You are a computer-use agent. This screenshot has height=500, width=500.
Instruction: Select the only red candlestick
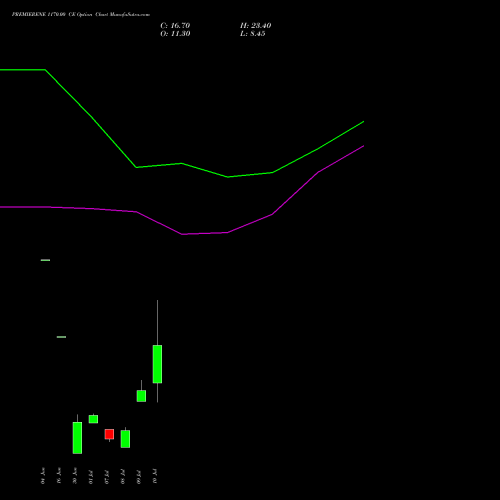point(109,434)
